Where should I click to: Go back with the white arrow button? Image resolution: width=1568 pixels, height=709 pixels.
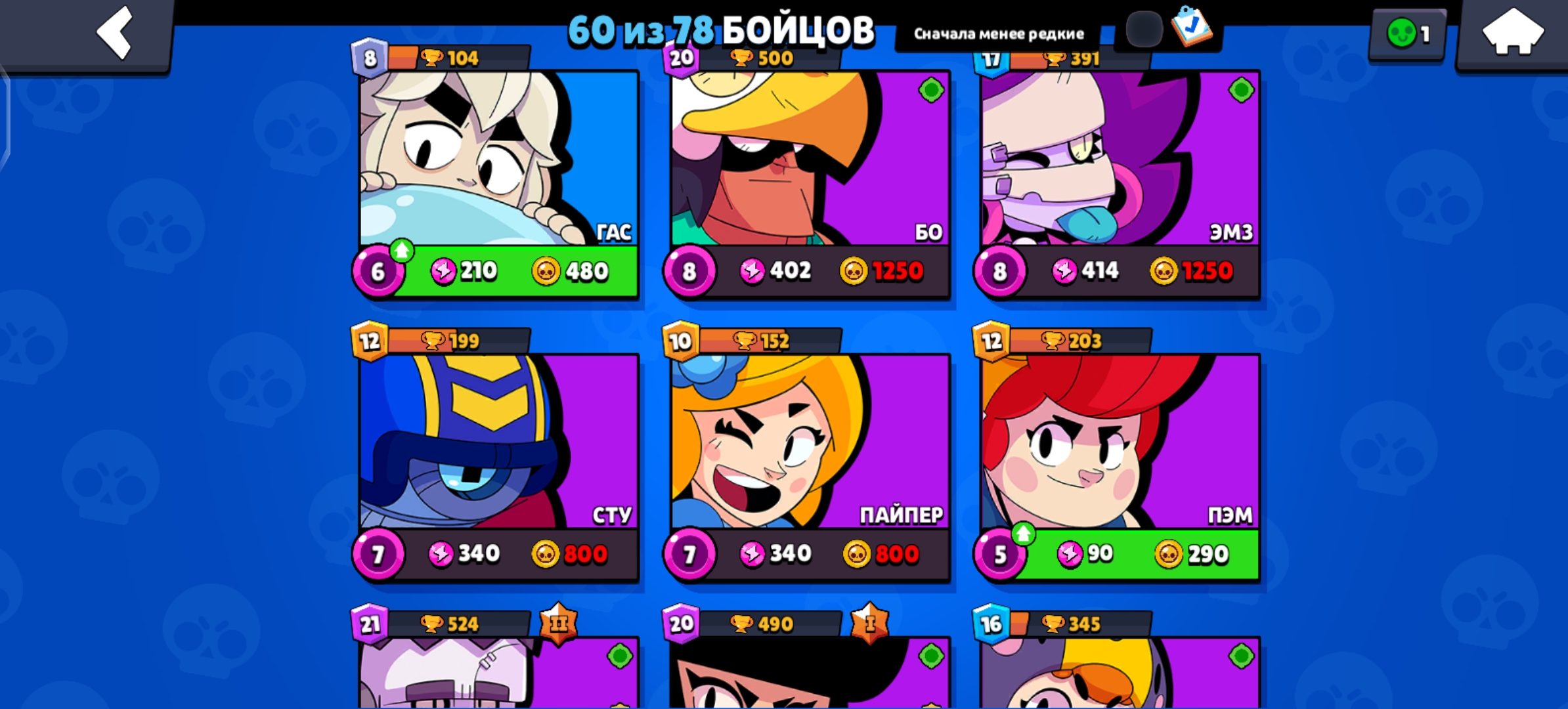click(x=115, y=32)
